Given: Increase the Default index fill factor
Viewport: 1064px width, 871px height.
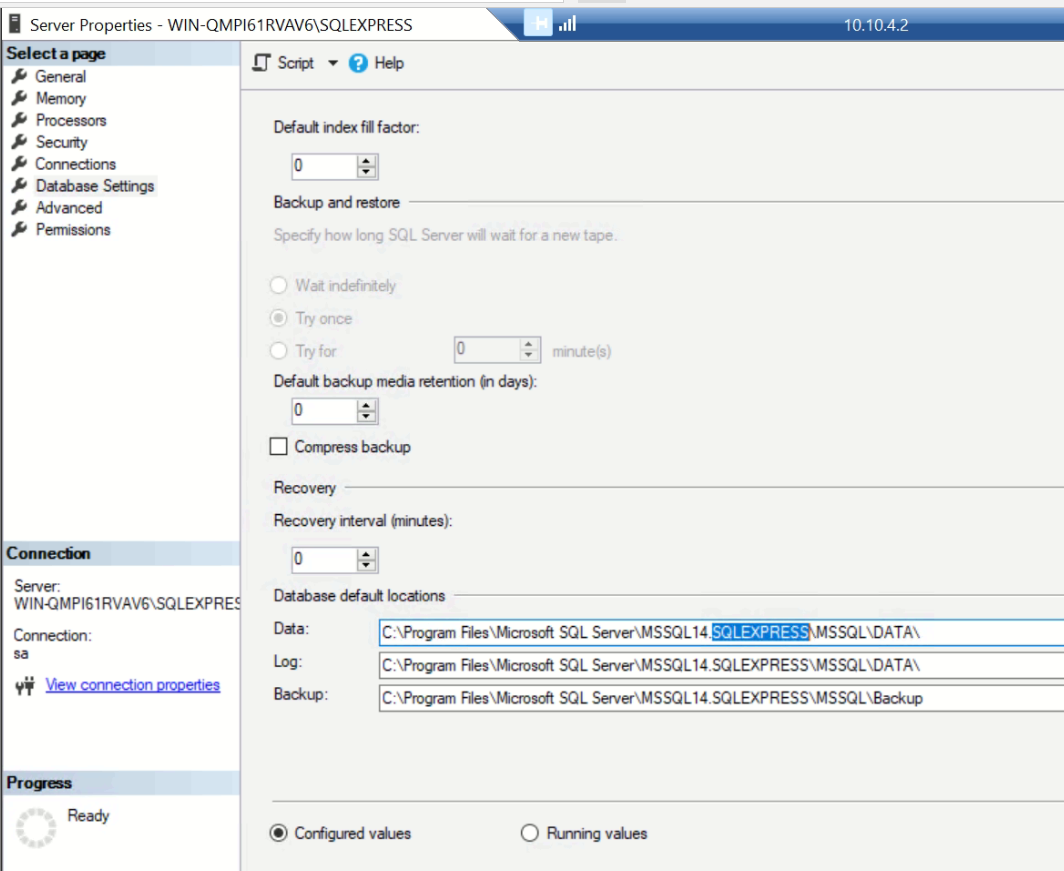Looking at the screenshot, I should (366, 161).
